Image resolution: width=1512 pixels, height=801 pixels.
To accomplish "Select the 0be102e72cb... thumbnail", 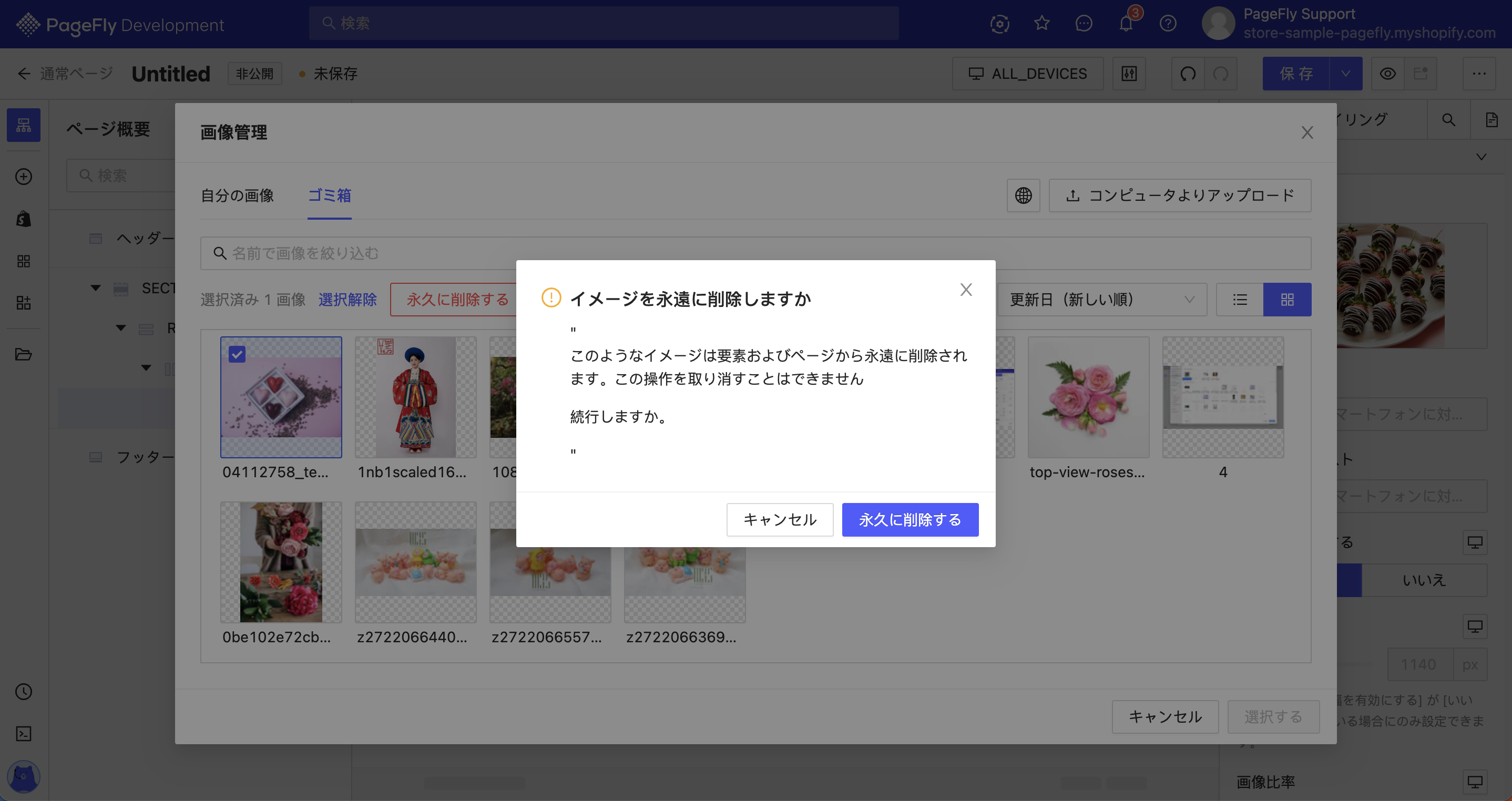I will 281,561.
